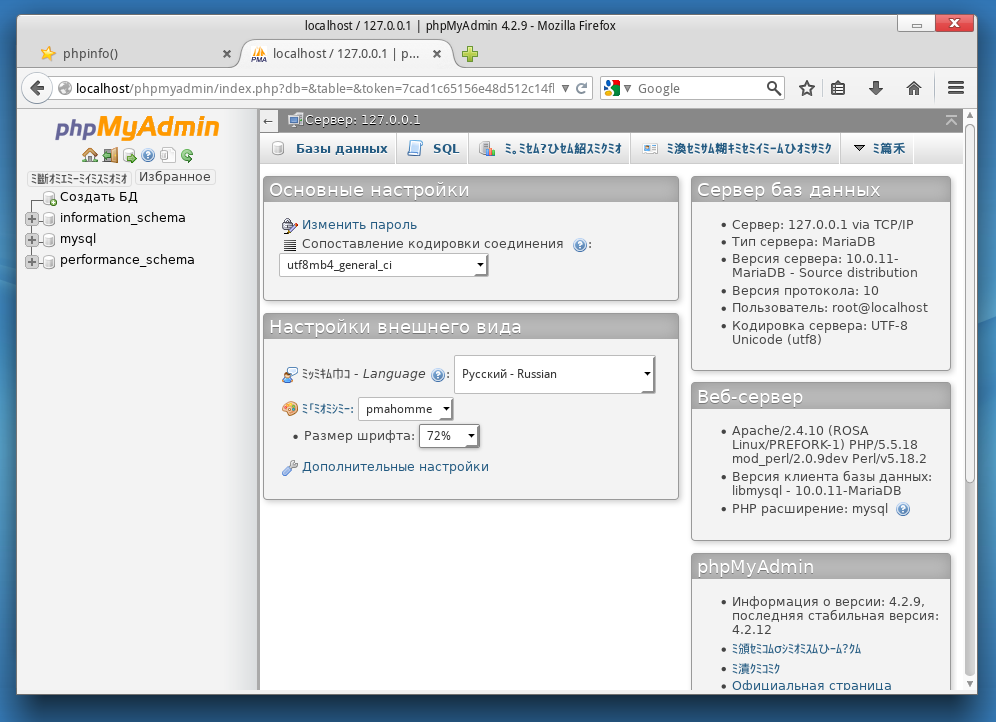Click the first garbled link under phpMyAdmin version info
Screen dimensions: 996x722
[796, 649]
